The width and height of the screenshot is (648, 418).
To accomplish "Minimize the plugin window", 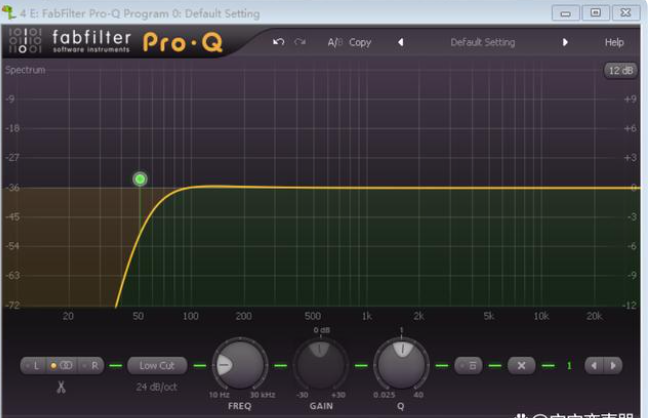I will (565, 13).
